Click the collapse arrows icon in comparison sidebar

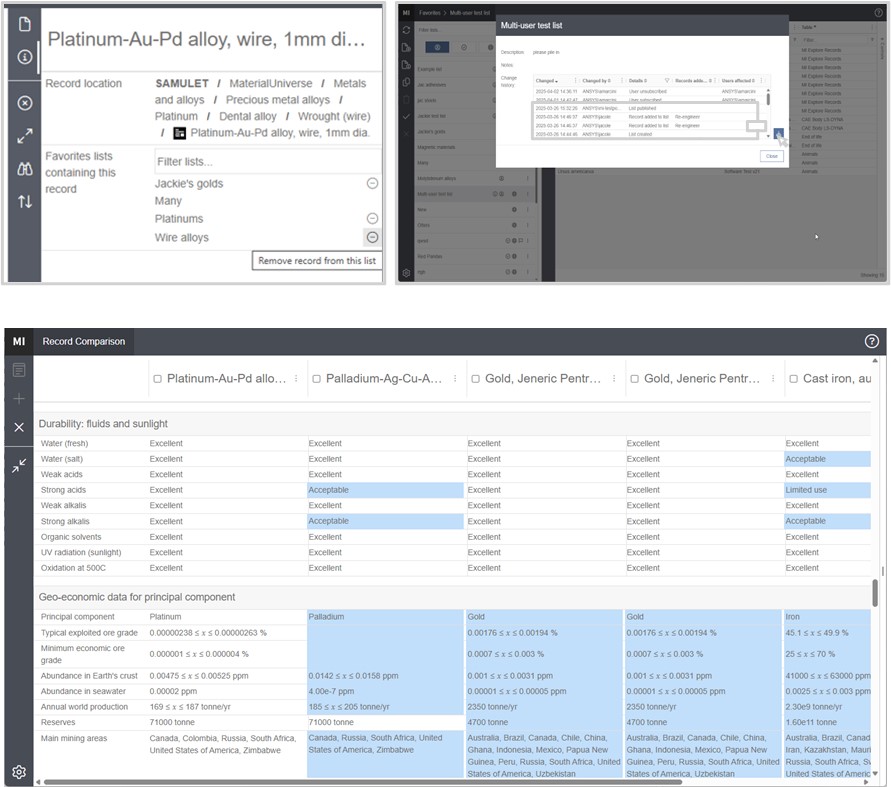pyautogui.click(x=18, y=466)
